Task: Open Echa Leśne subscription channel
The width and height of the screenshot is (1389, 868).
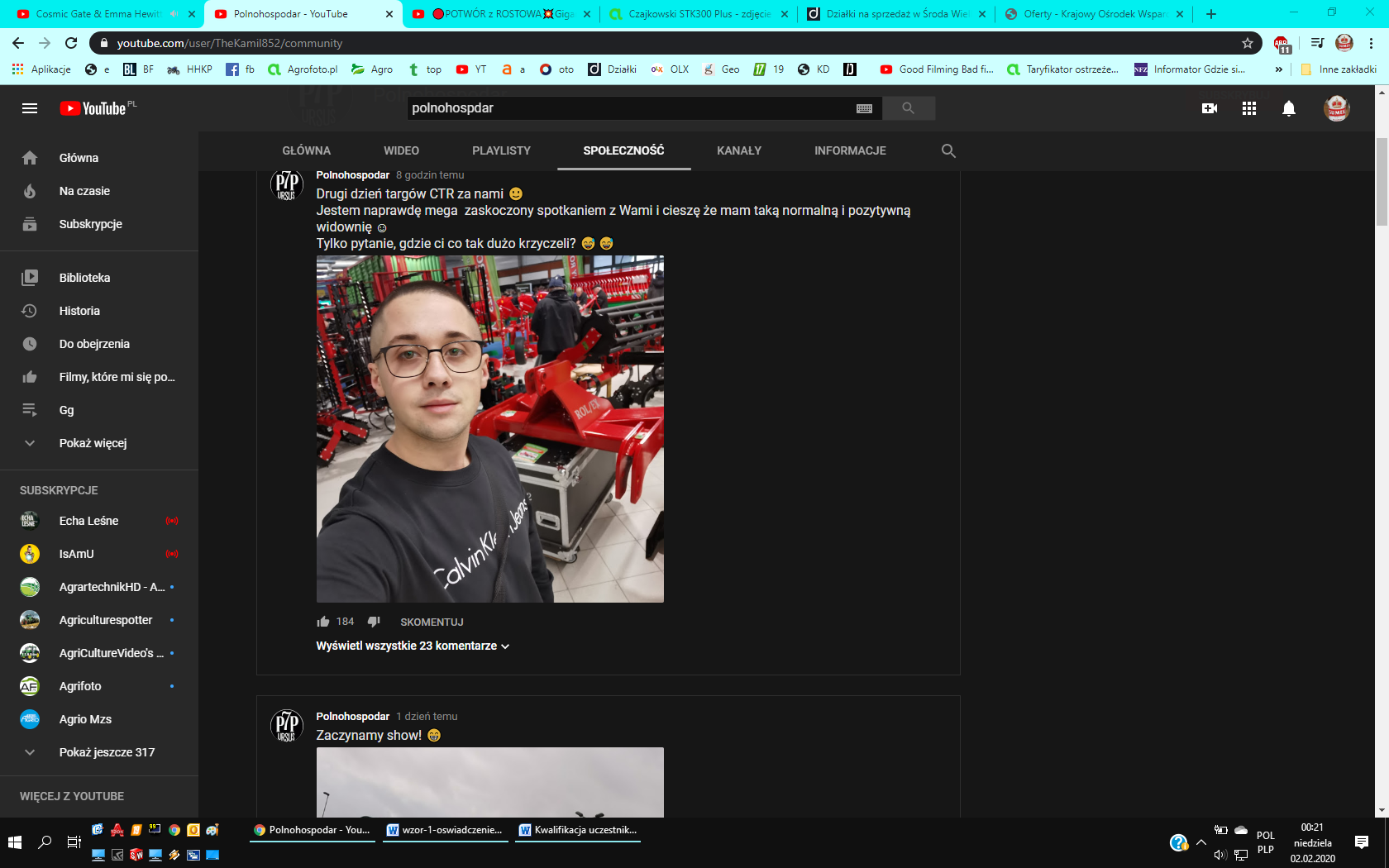Action: 88,521
